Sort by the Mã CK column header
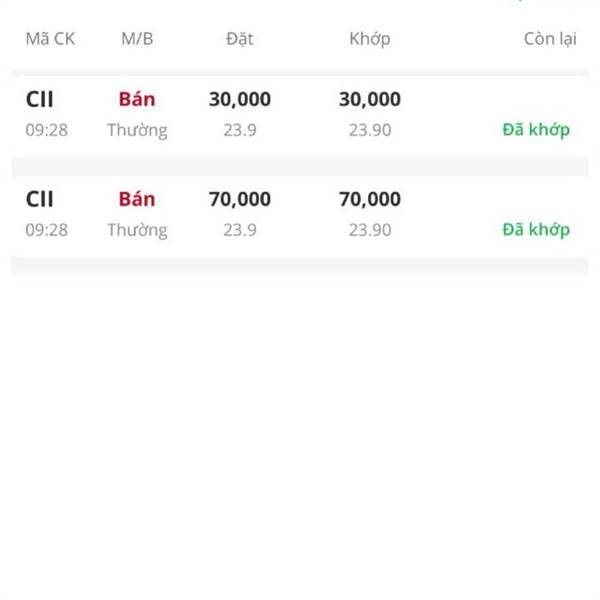This screenshot has height=600, width=600. (50, 39)
